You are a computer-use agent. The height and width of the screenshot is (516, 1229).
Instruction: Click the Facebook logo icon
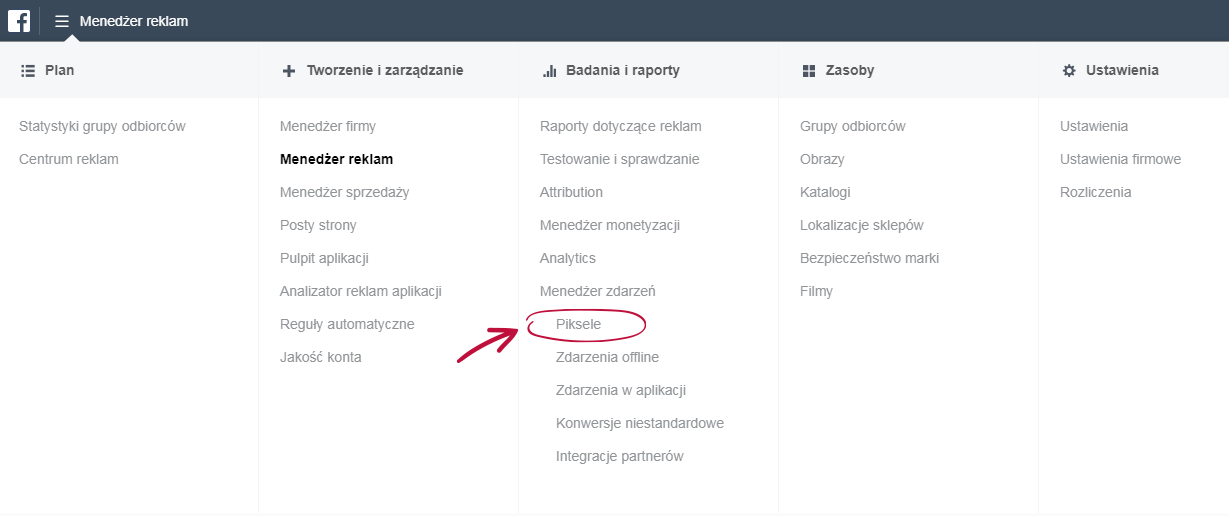coord(19,20)
